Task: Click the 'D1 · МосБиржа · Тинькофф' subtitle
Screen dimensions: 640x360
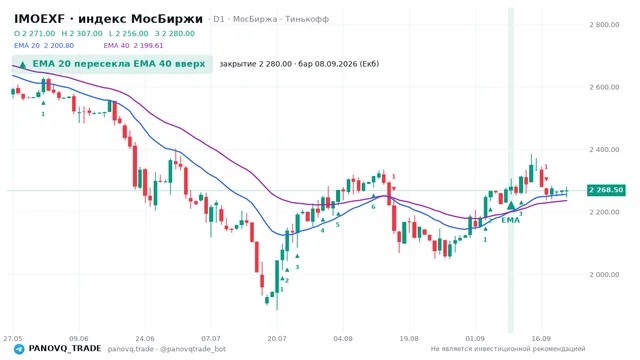Action: [271, 19]
